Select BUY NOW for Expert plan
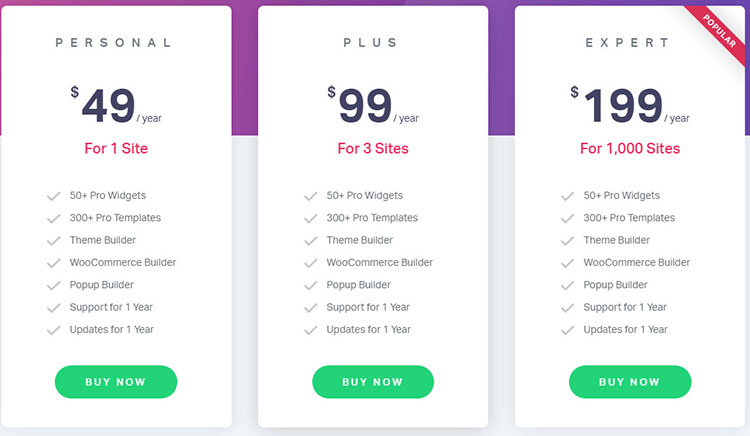Image resolution: width=750 pixels, height=436 pixels. click(630, 382)
